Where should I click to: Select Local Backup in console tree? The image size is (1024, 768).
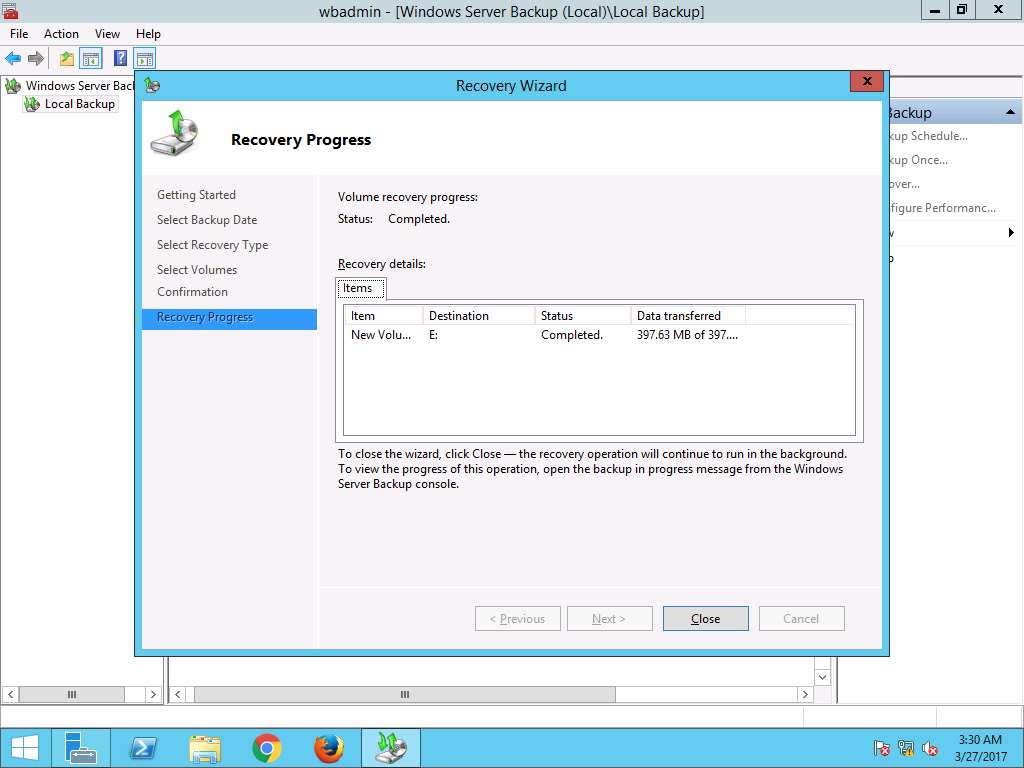80,104
